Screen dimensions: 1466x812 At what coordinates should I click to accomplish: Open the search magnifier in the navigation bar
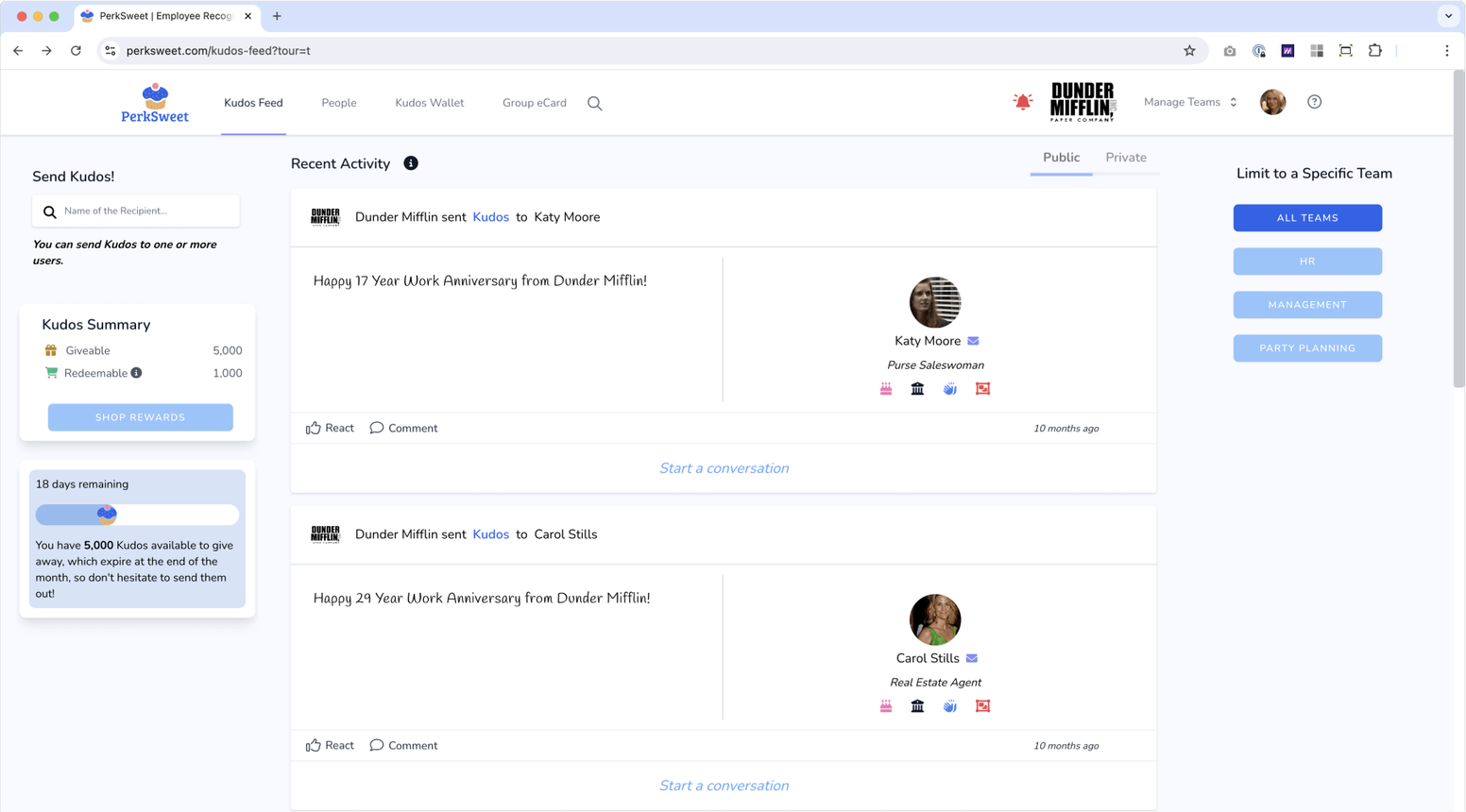coord(595,103)
